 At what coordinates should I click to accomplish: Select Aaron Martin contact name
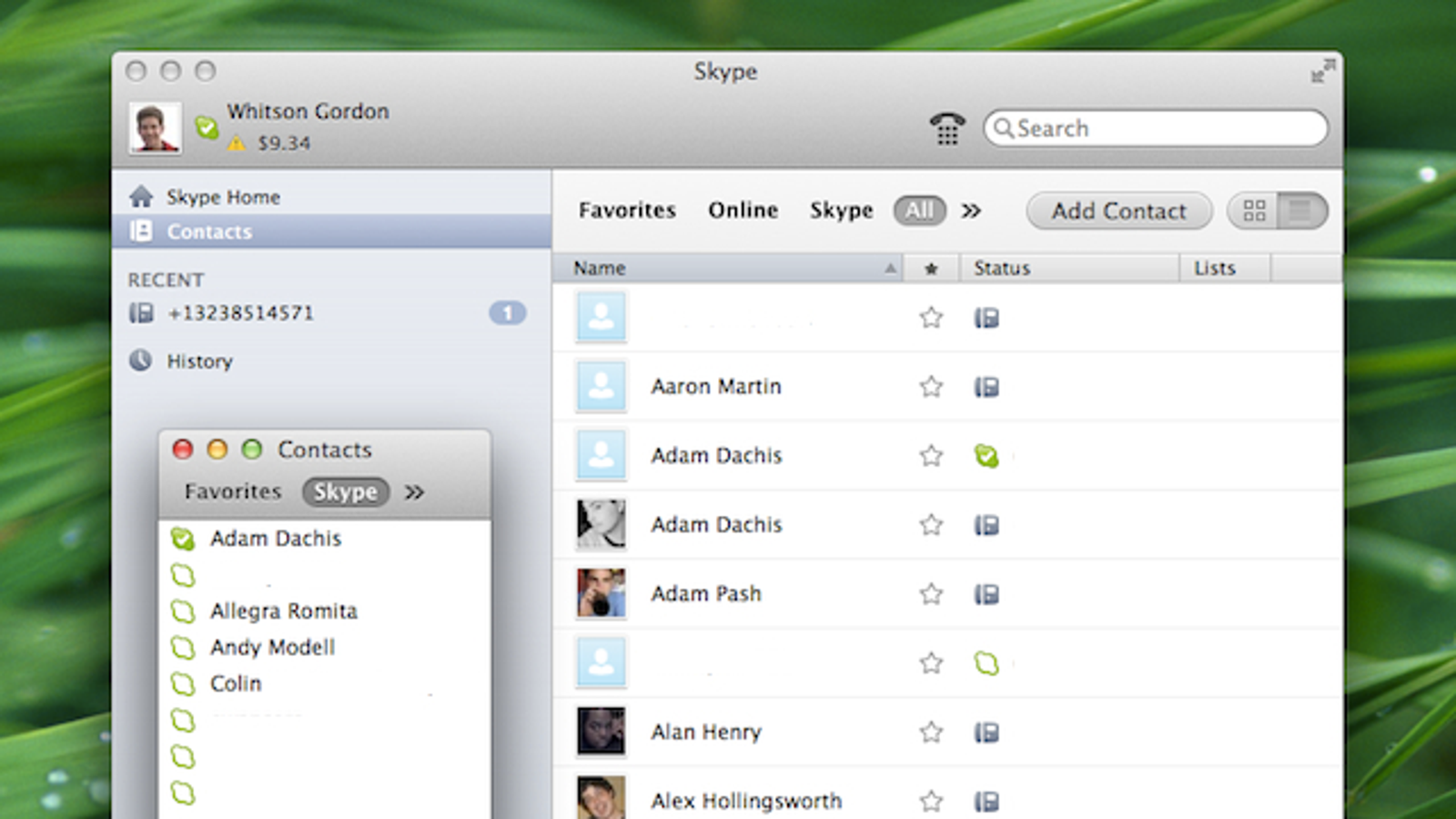coord(716,387)
